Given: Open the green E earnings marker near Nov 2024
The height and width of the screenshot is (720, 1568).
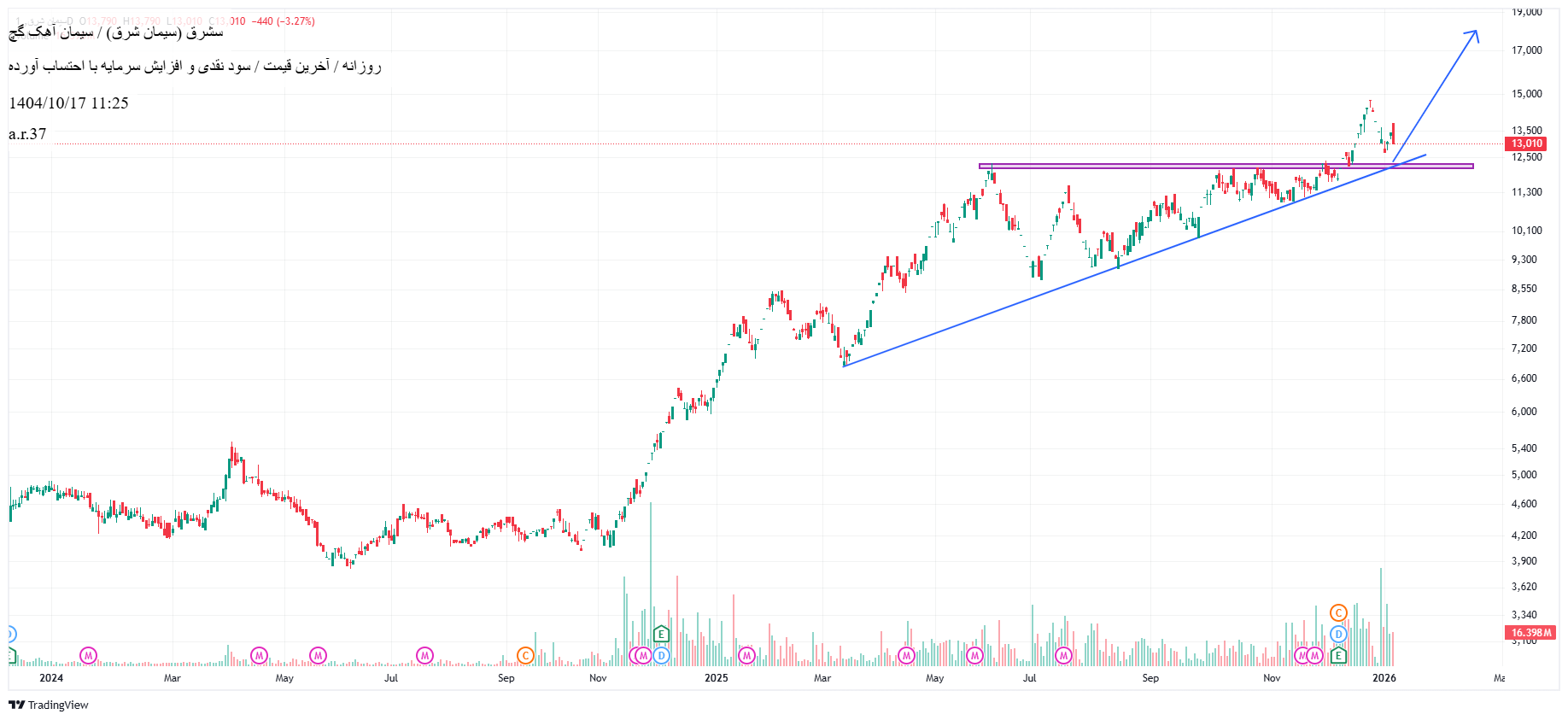Looking at the screenshot, I should click(661, 634).
